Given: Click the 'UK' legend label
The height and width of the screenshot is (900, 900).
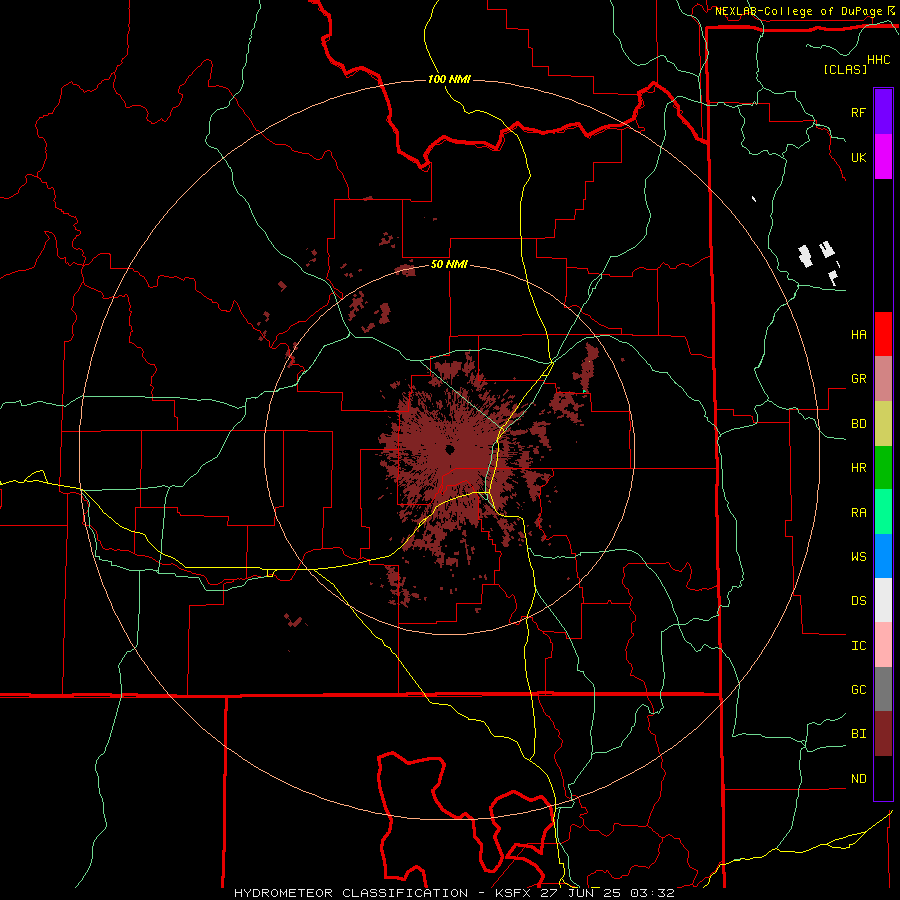Looking at the screenshot, I should [858, 157].
